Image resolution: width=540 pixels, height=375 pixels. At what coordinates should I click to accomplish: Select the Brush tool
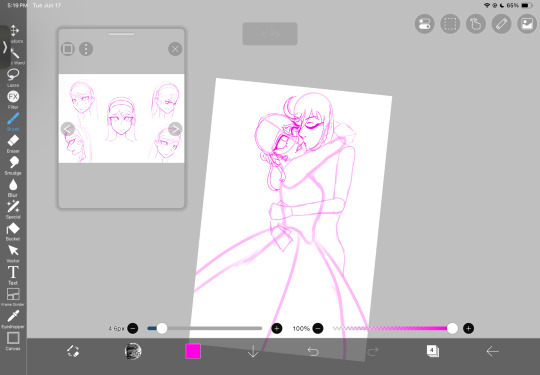pyautogui.click(x=13, y=122)
